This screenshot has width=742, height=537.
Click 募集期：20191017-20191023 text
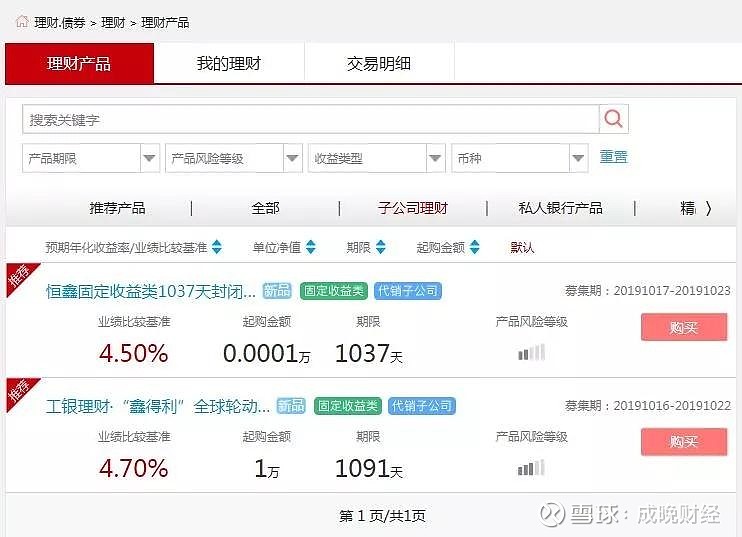point(648,291)
